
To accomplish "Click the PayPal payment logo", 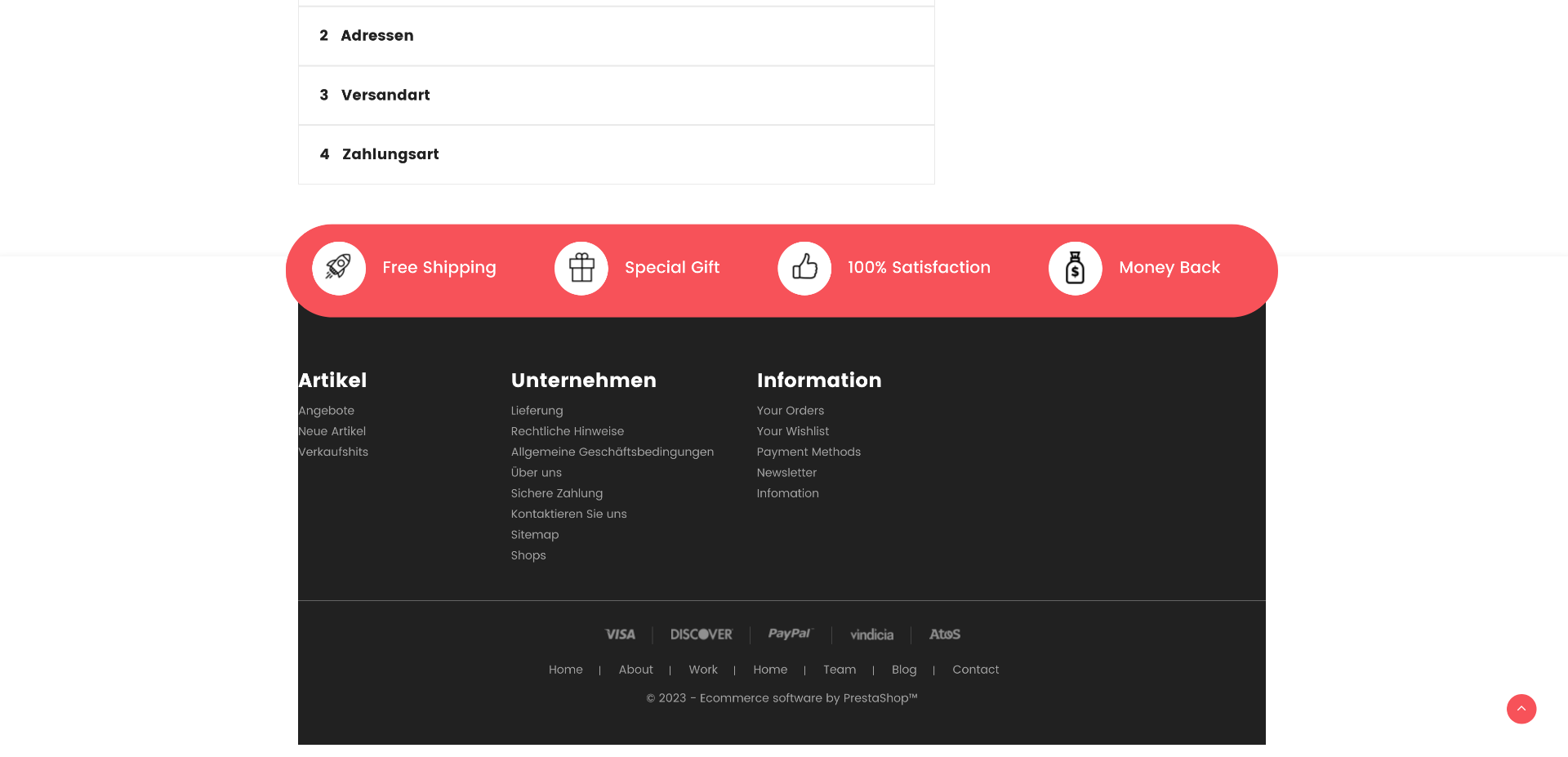I will (x=791, y=634).
